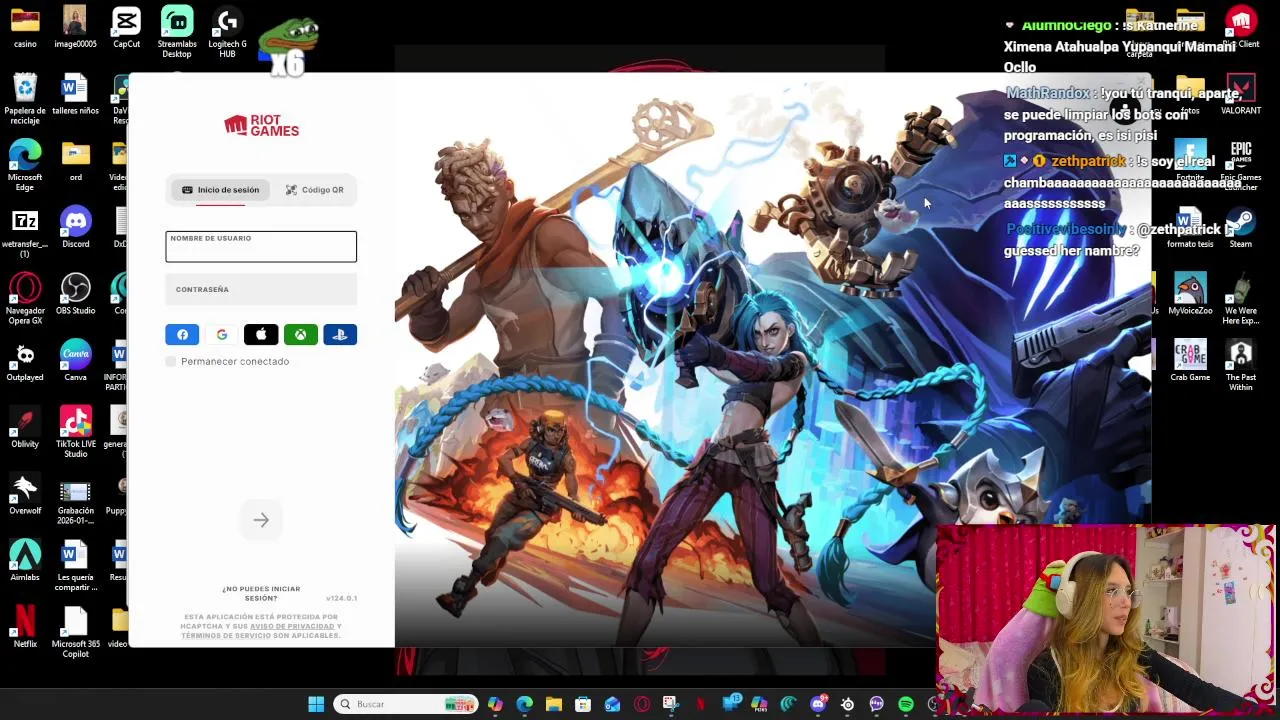Sign in with the Xbox button
This screenshot has width=1280, height=720.
[300, 335]
